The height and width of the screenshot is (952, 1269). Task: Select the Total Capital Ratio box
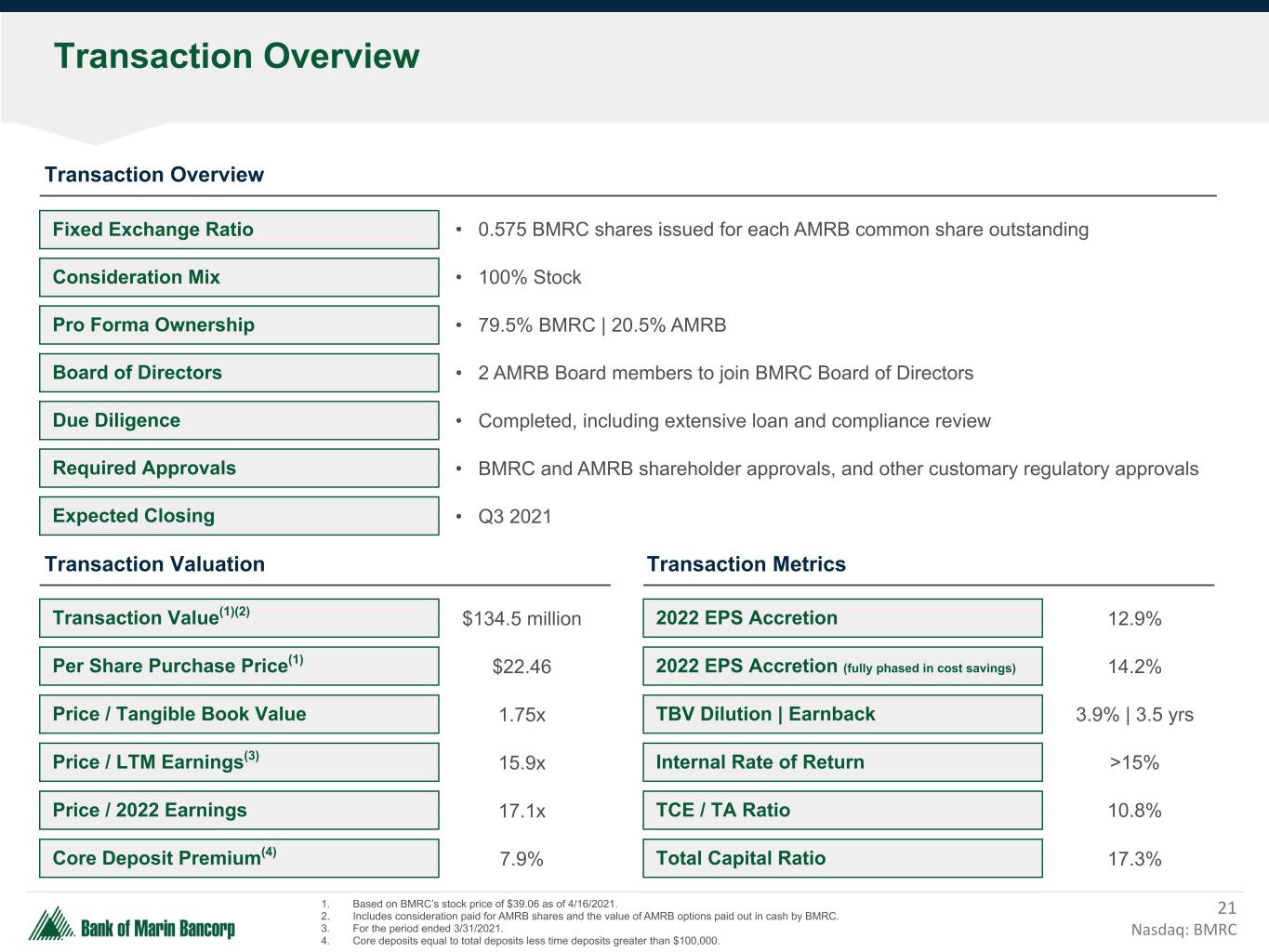[841, 858]
